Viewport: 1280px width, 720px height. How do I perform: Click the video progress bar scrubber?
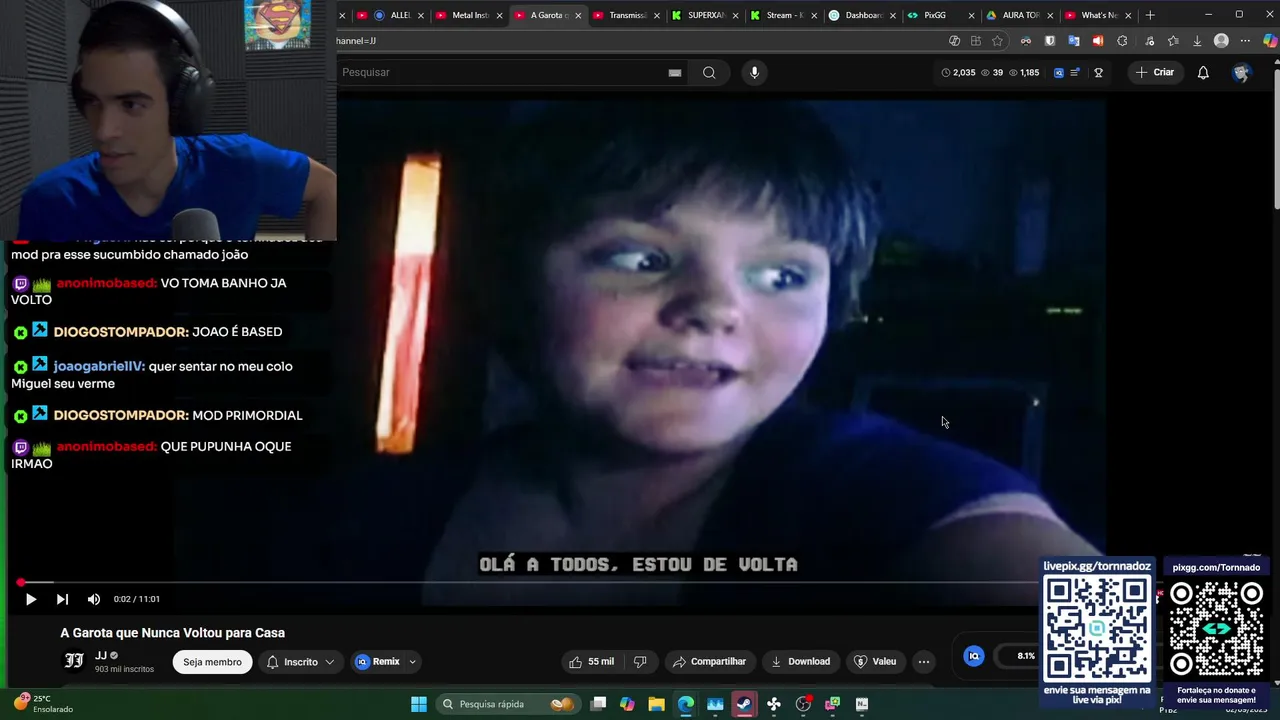coord(20,582)
